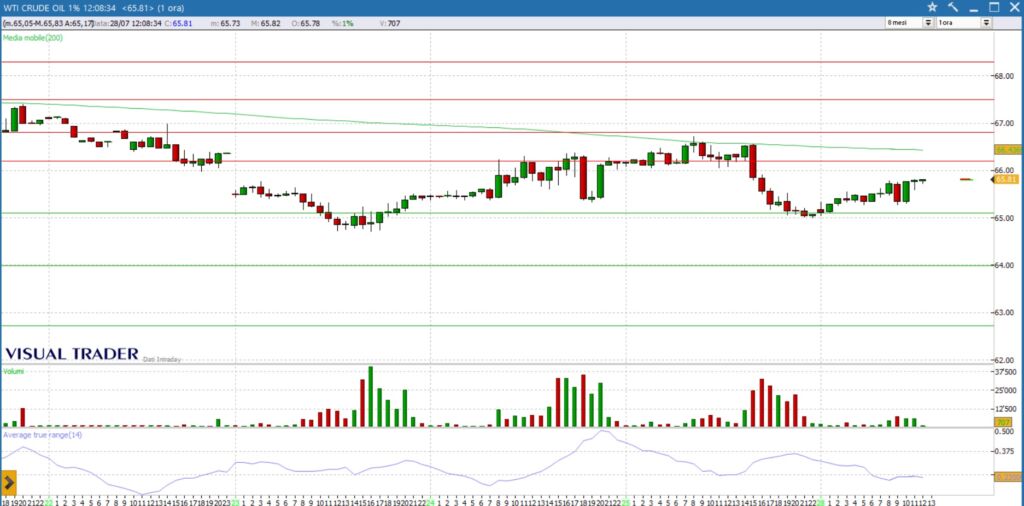Click the 25.000 volume axis label
1024x506 pixels.
tap(1006, 390)
